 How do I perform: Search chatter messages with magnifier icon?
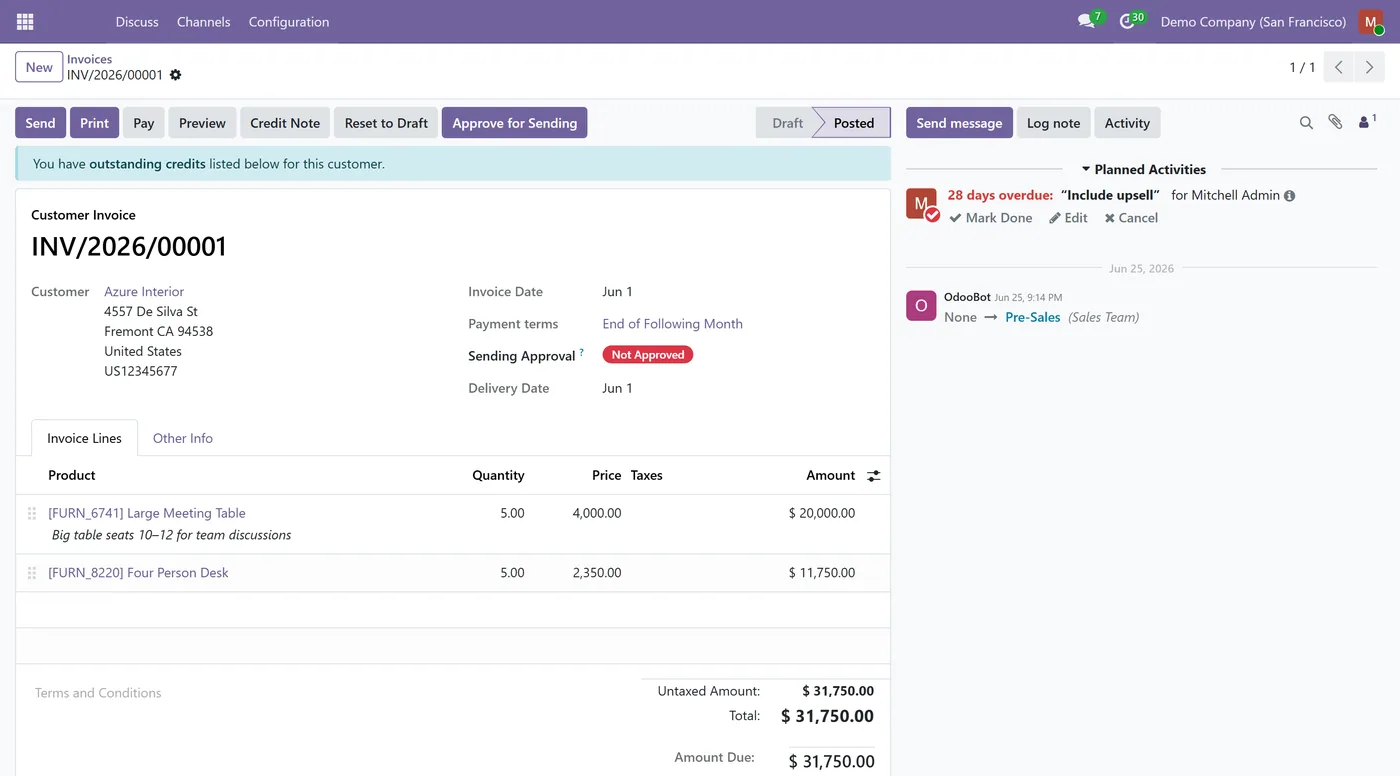point(1306,123)
